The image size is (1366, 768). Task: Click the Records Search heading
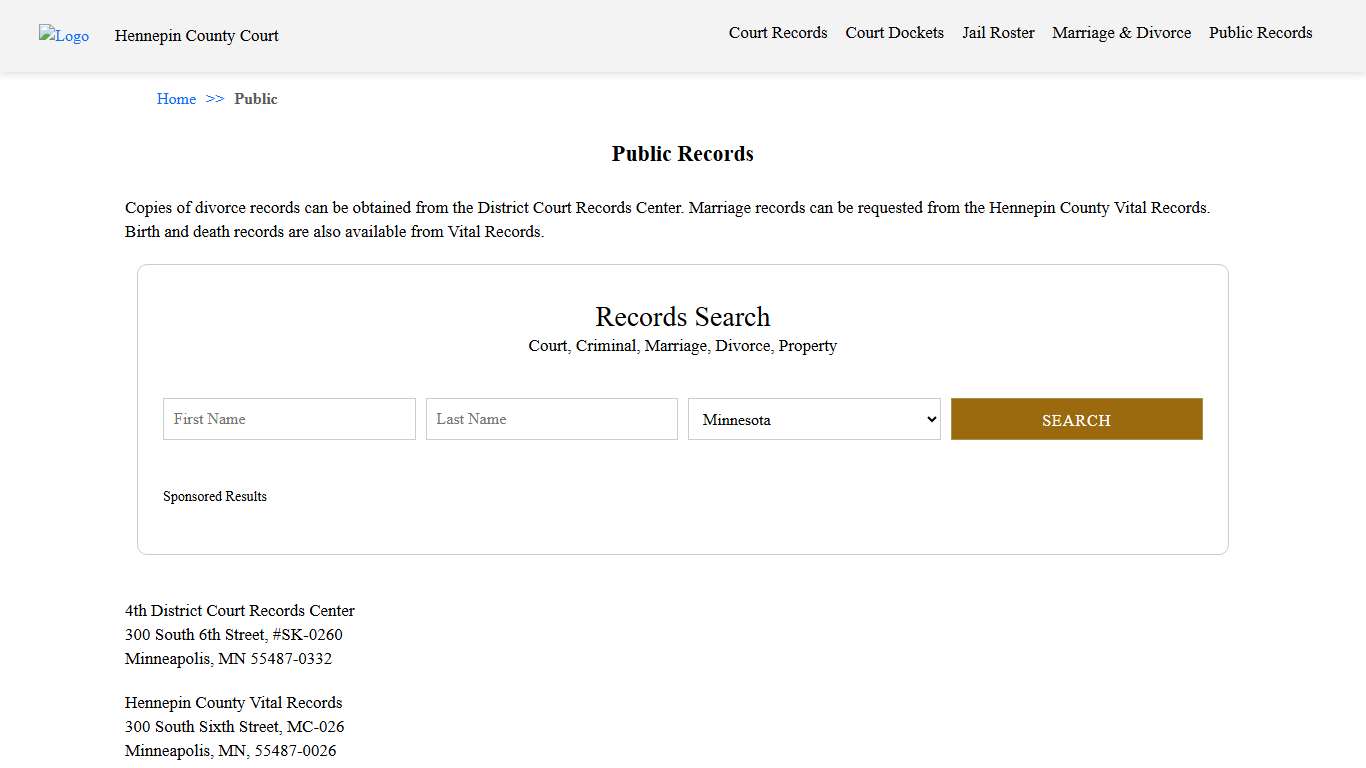pyautogui.click(x=683, y=317)
